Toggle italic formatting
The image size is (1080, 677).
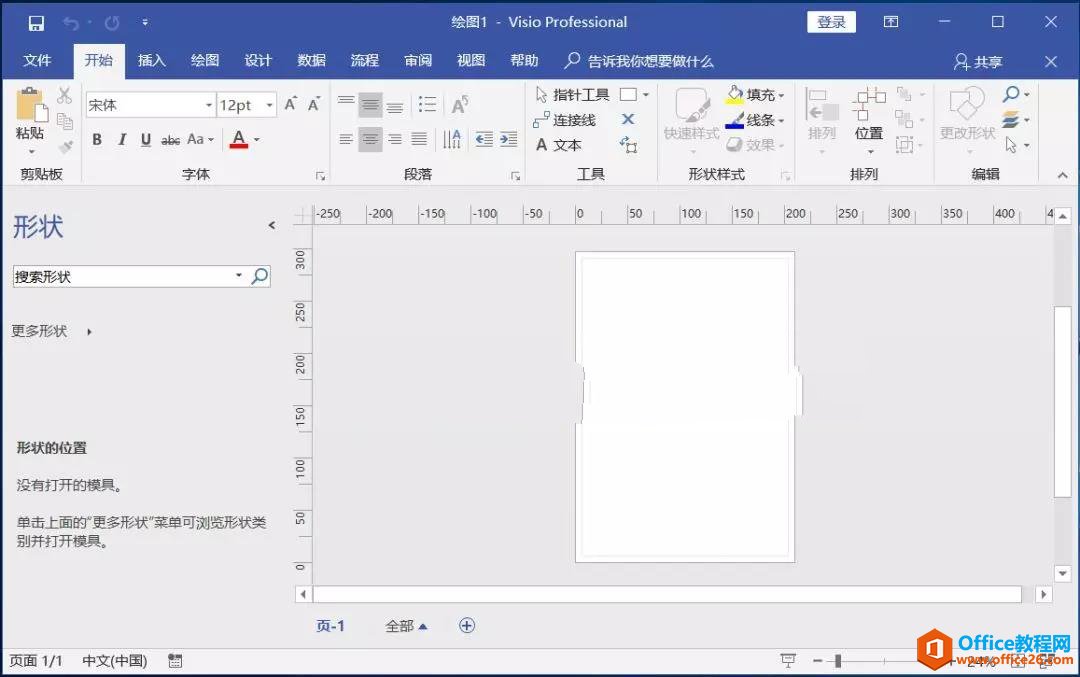click(x=121, y=139)
